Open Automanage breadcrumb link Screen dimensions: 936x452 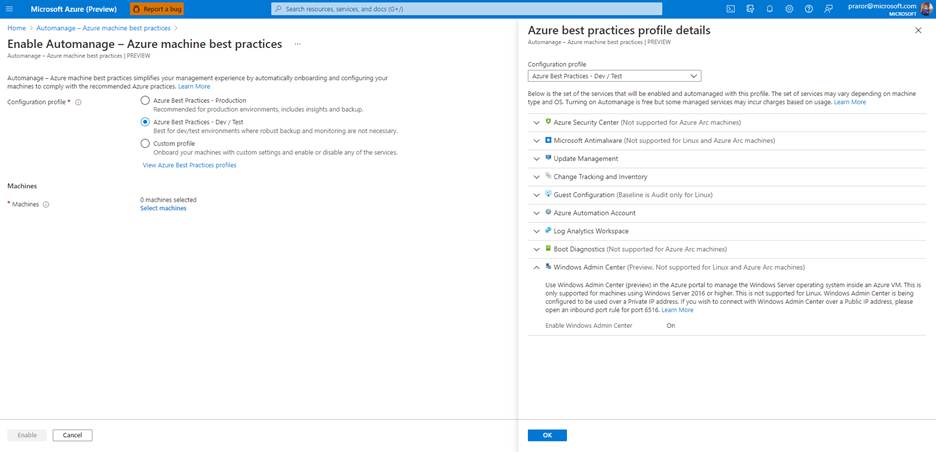coord(103,28)
